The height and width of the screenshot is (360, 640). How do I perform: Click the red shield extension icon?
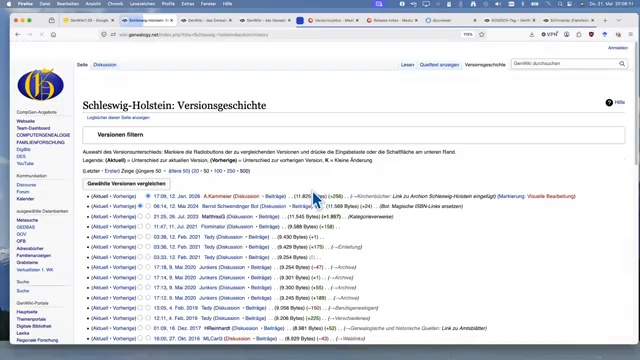click(591, 35)
